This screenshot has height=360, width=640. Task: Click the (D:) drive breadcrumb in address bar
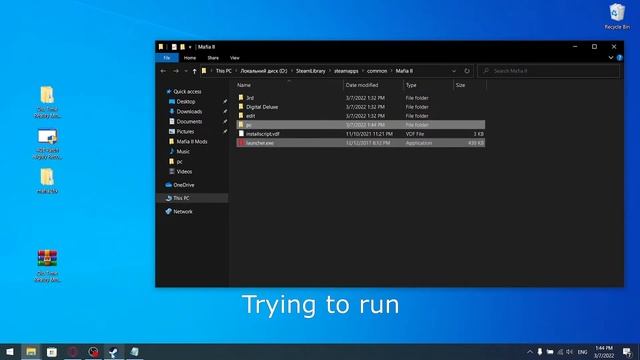[x=264, y=71]
